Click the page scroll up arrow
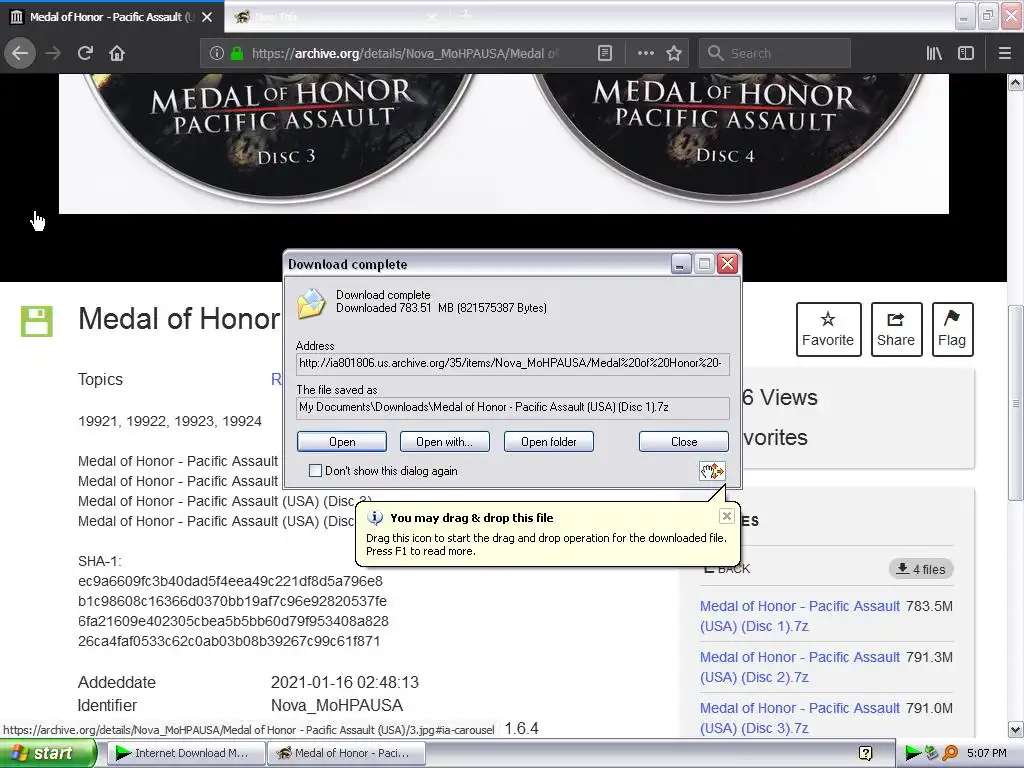 click(1015, 82)
